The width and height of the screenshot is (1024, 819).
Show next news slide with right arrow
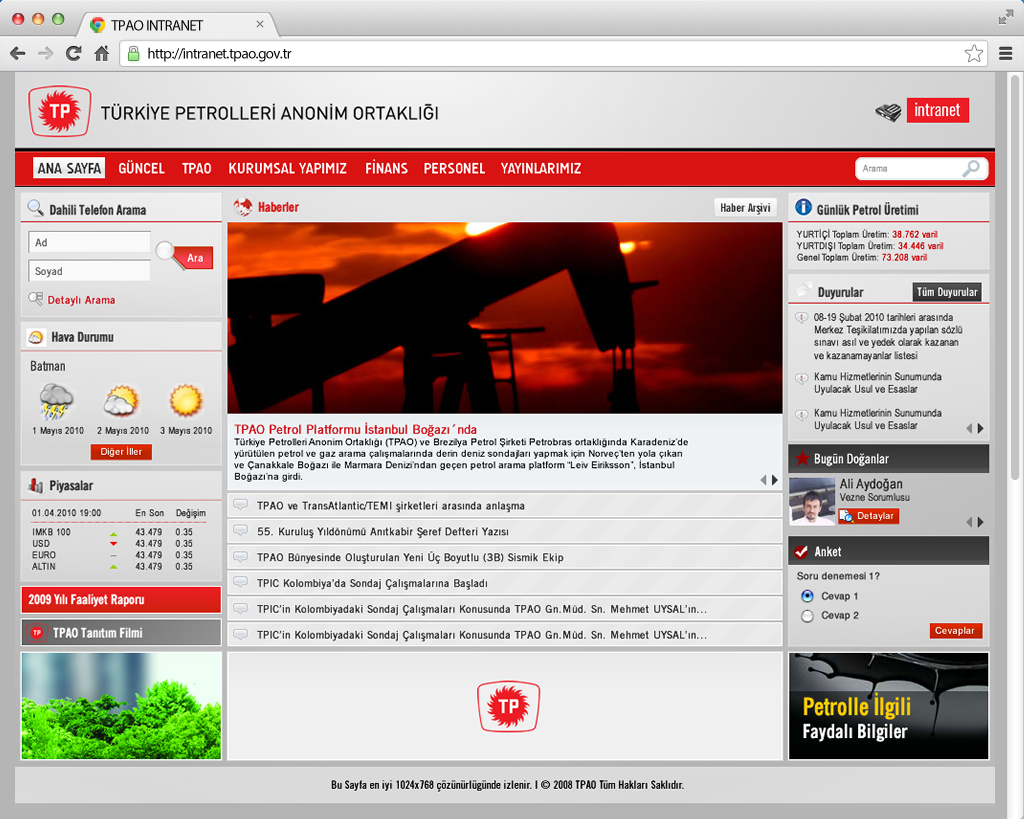click(775, 480)
